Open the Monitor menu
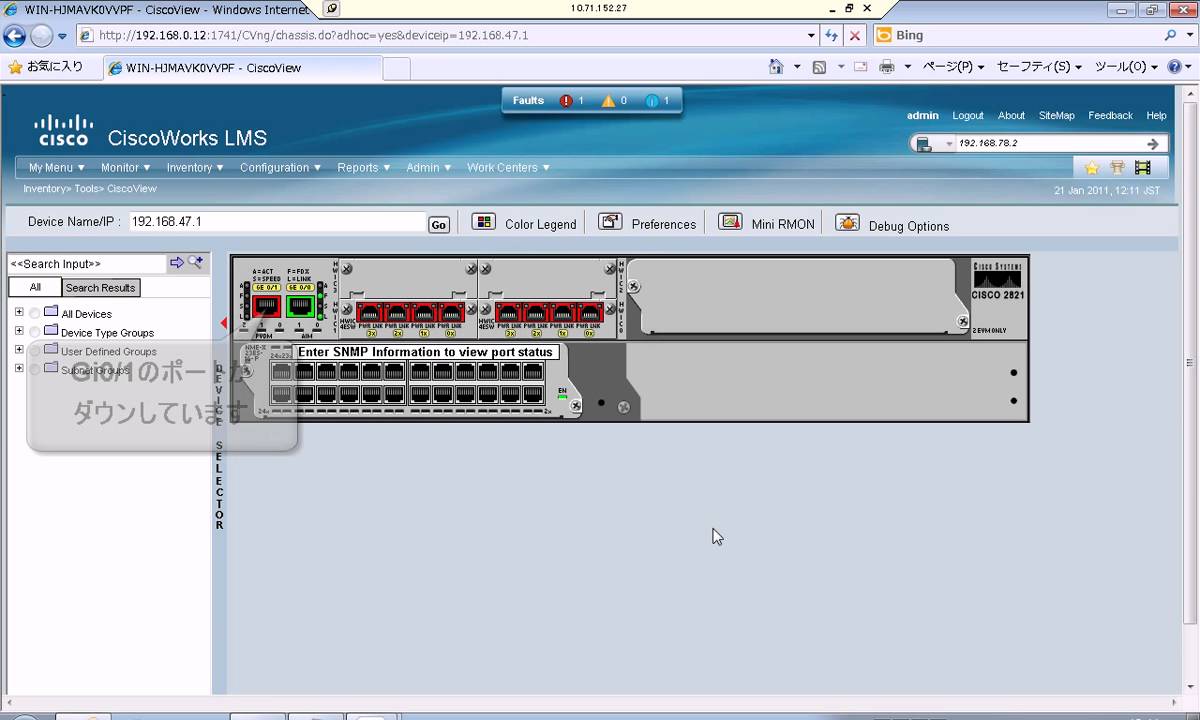Screen dimensions: 1200x720 pos(126,168)
